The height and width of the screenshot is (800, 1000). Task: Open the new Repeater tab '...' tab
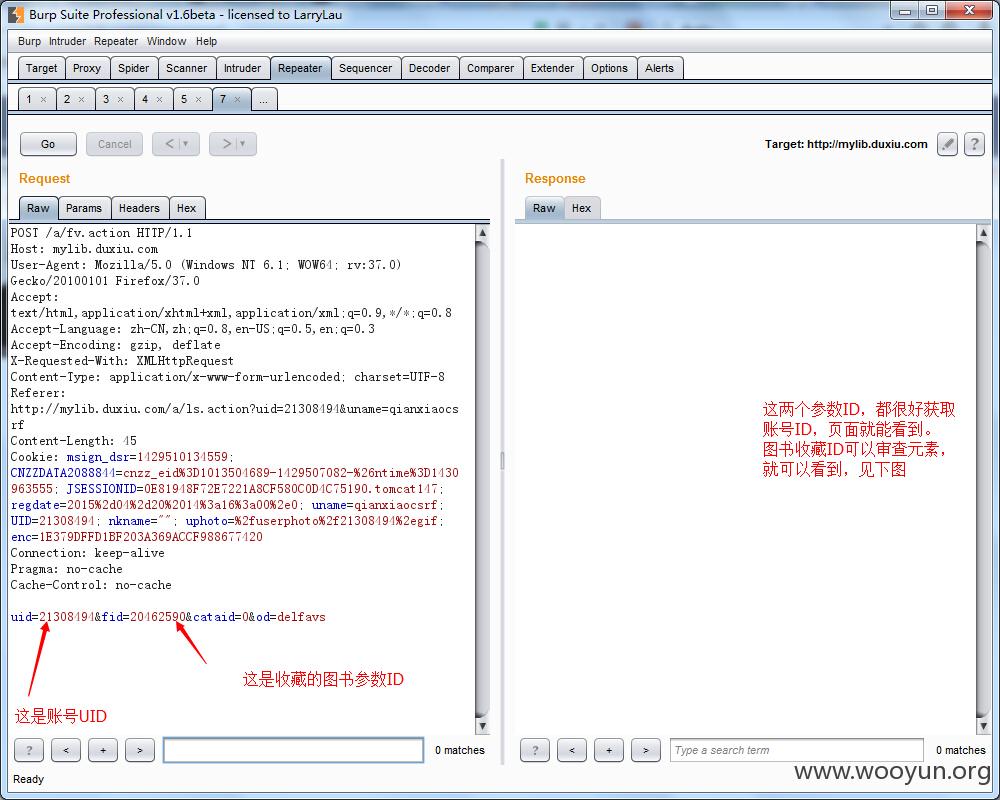point(264,100)
